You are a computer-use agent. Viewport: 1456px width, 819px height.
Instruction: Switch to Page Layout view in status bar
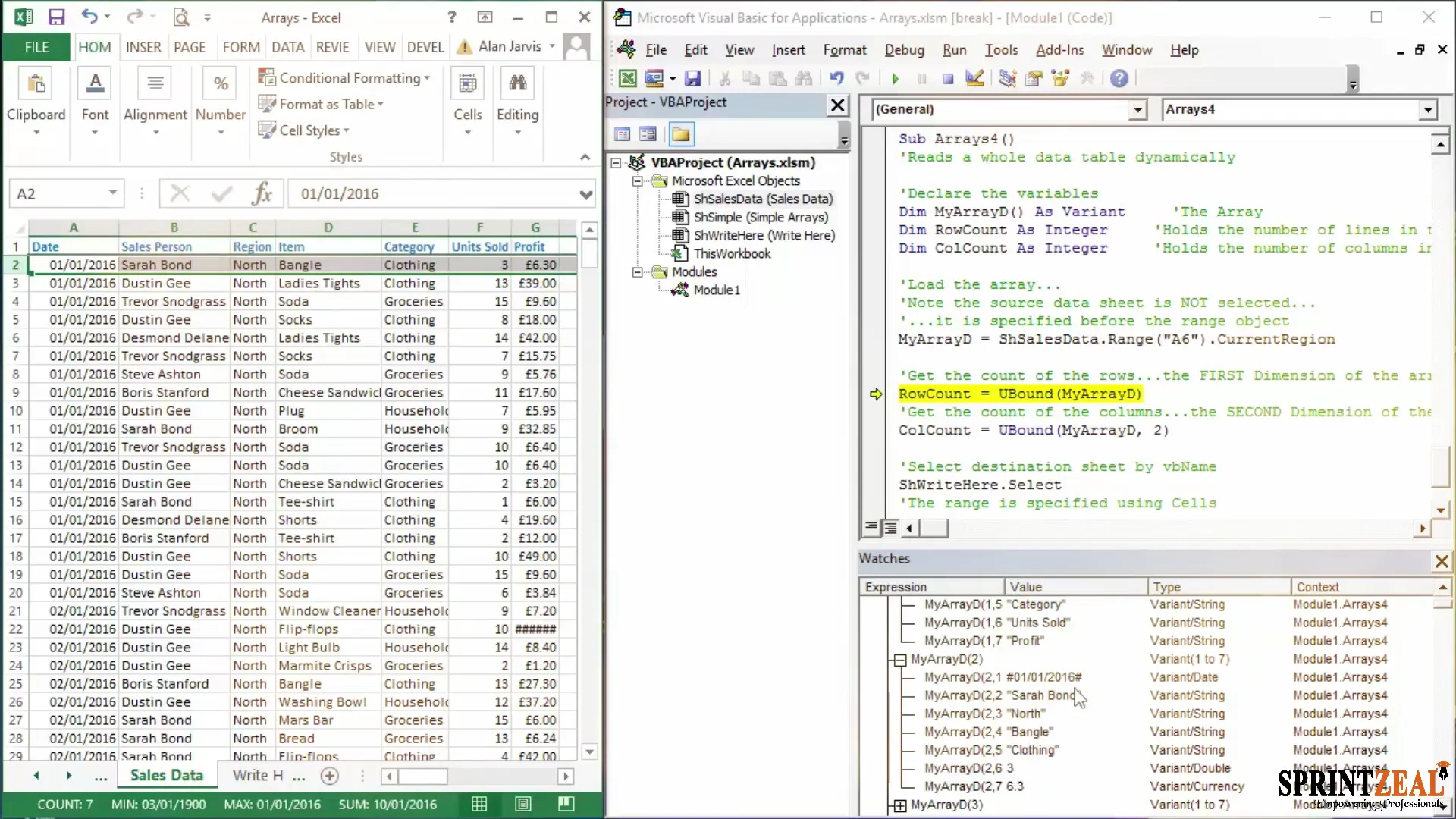[x=522, y=804]
